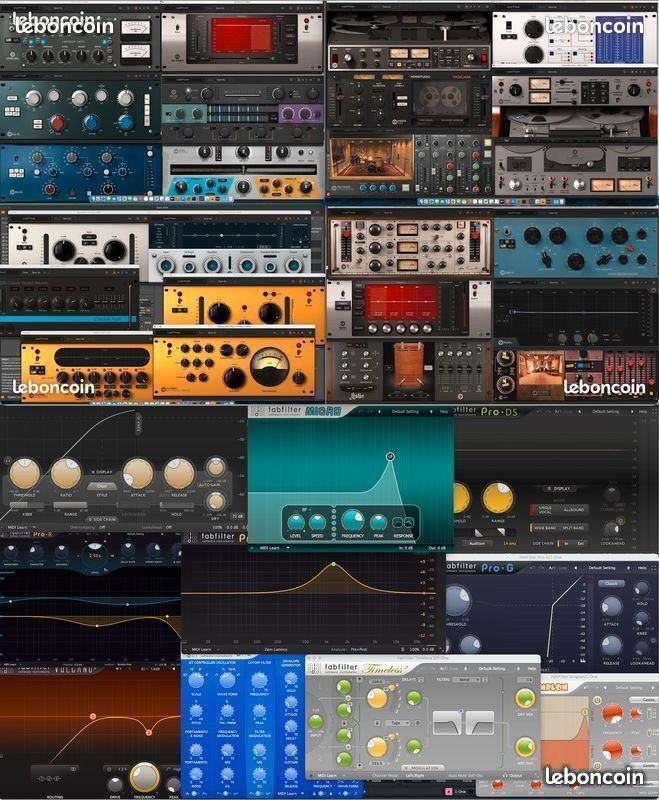Click the Dry Mix knob in Timeless
Viewport: 659px width, 800px height.
click(x=525, y=697)
